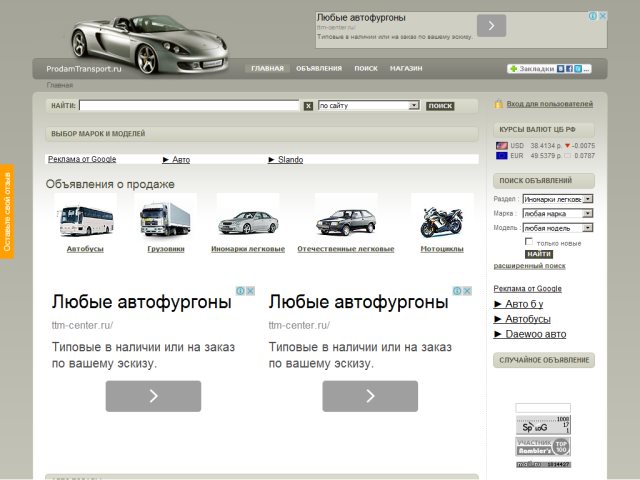The width and height of the screenshot is (640, 480).
Task: Open the silver foreign car picture
Action: [x=248, y=222]
